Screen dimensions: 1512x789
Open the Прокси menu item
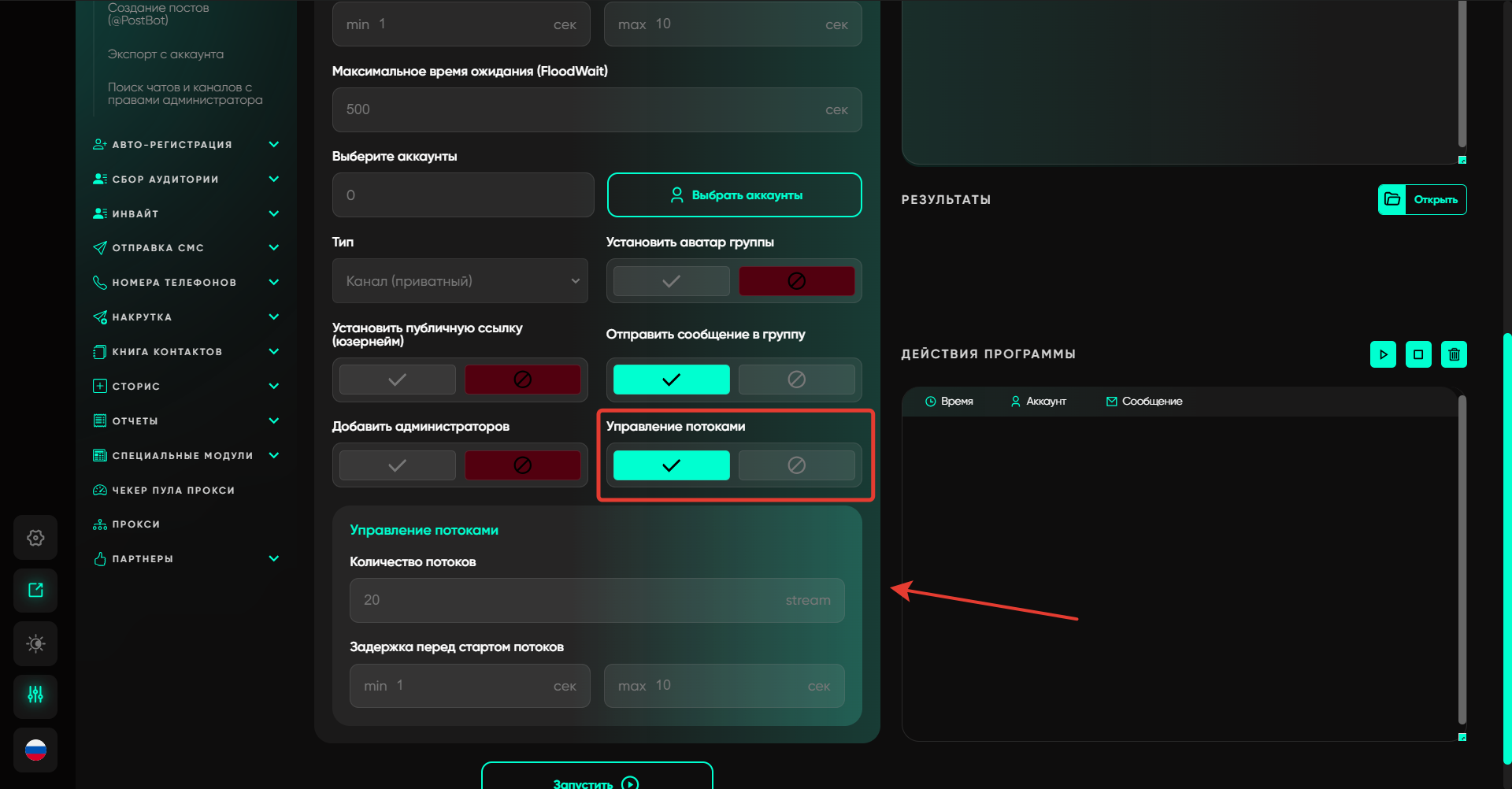tap(135, 524)
